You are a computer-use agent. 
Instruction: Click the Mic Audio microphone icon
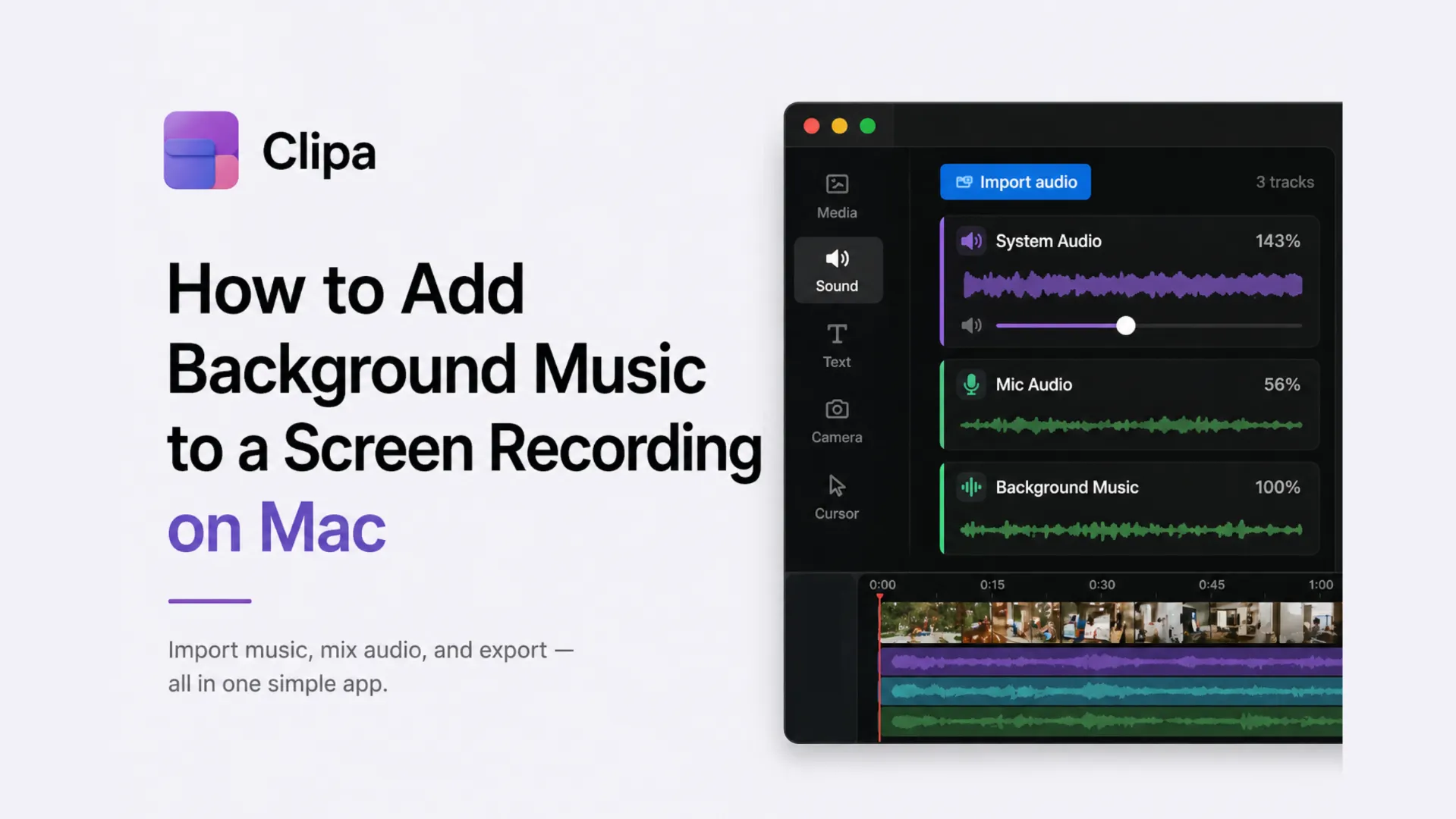tap(970, 384)
